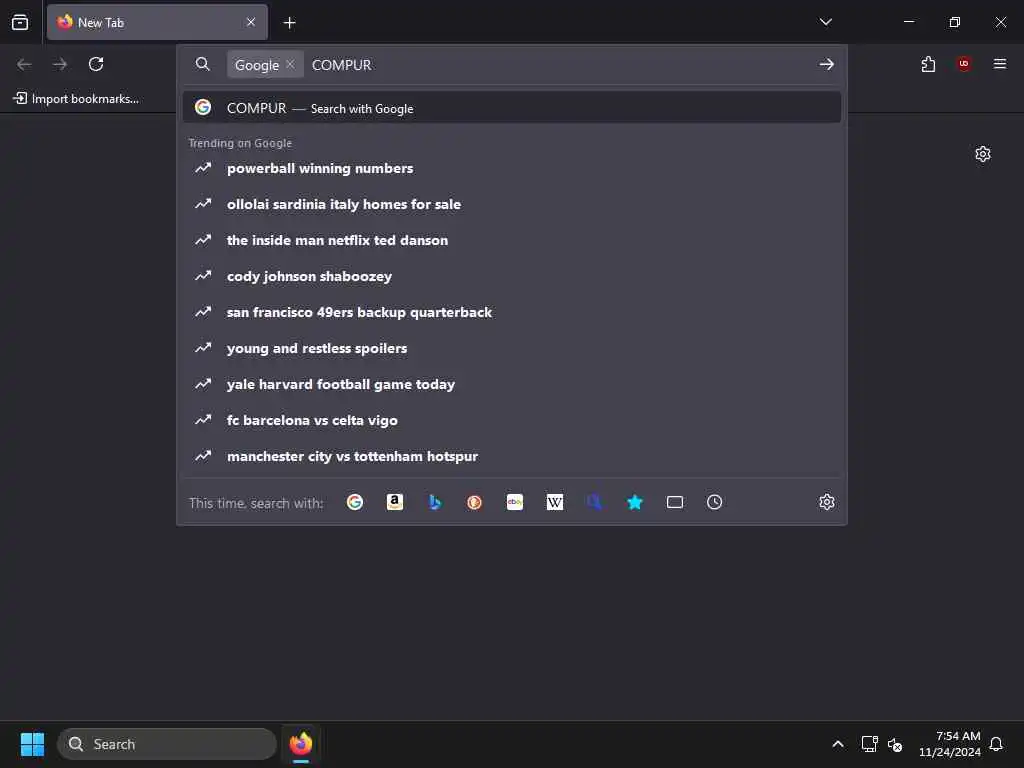
Task: Click the Windows taskbar Search box
Action: [167, 744]
